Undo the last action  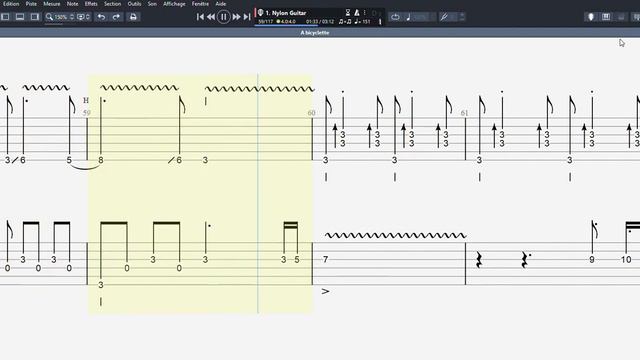click(101, 17)
